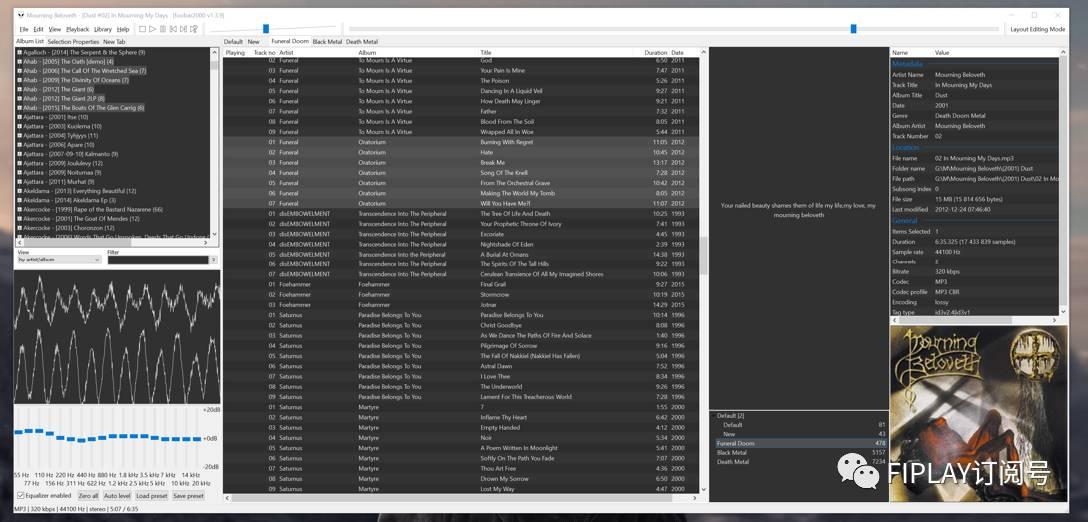
Task: Open the Selection Properties tab
Action: pos(72,42)
